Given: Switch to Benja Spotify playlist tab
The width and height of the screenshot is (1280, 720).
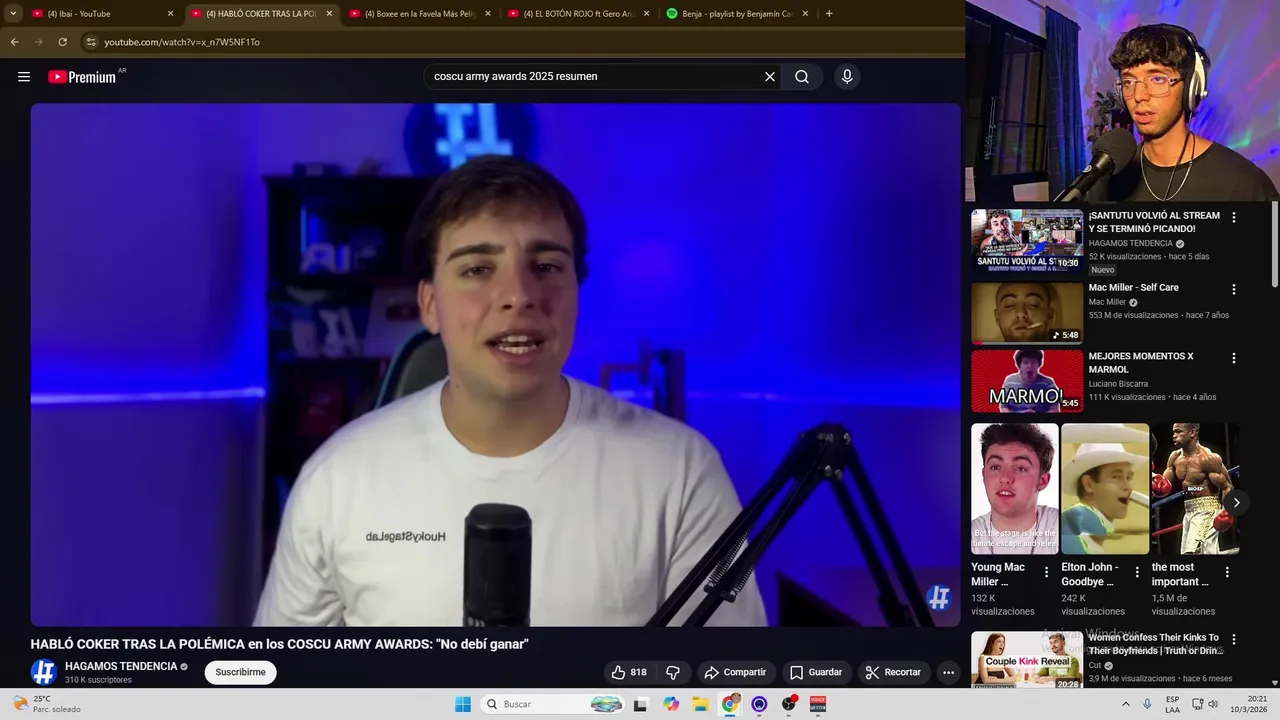Looking at the screenshot, I should (x=737, y=14).
